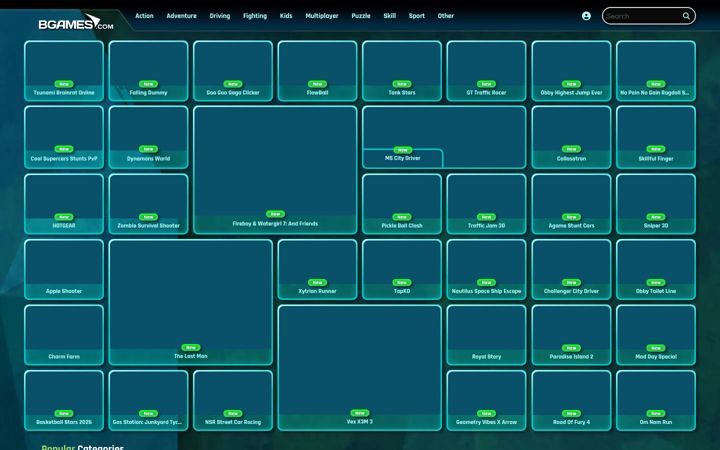Open The Last Man large tile
This screenshot has height=450, width=720.
click(191, 302)
